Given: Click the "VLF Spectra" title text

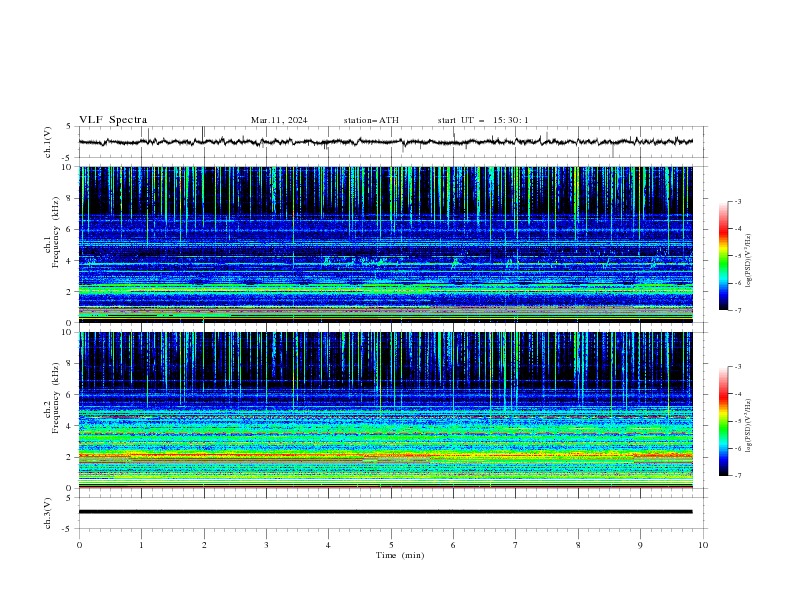Looking at the screenshot, I should pyautogui.click(x=113, y=120).
